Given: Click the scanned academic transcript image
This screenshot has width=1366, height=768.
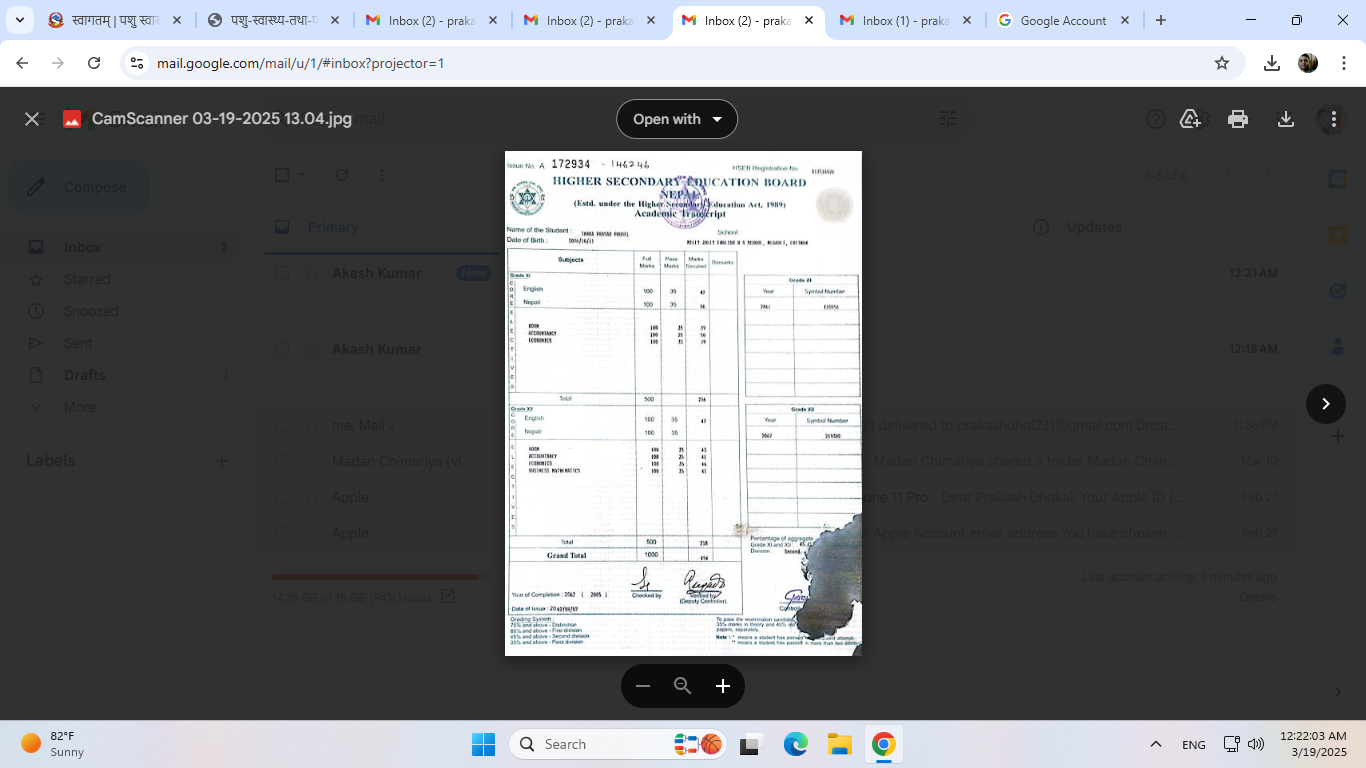Looking at the screenshot, I should pyautogui.click(x=683, y=403).
